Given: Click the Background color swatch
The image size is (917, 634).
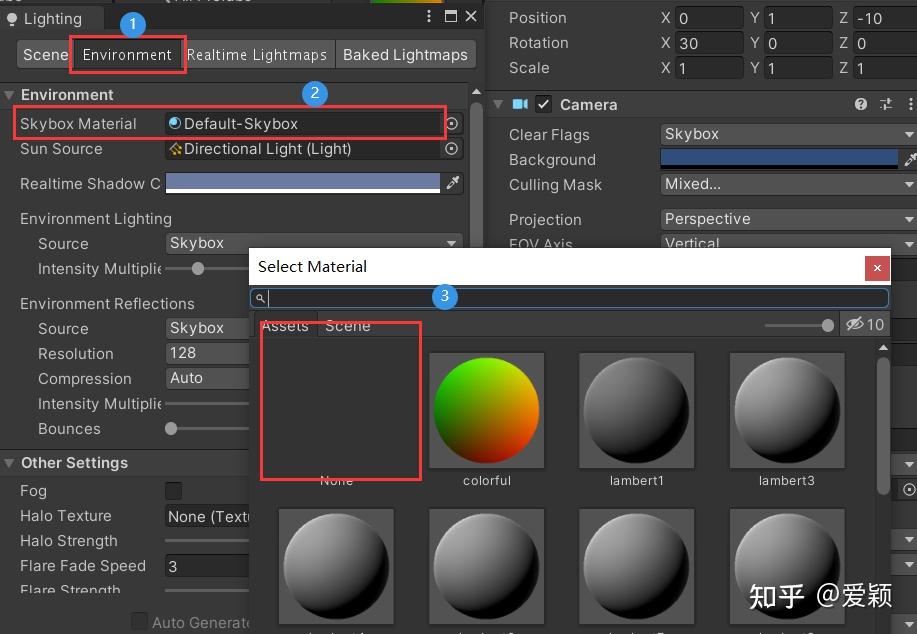Looking at the screenshot, I should point(780,158).
